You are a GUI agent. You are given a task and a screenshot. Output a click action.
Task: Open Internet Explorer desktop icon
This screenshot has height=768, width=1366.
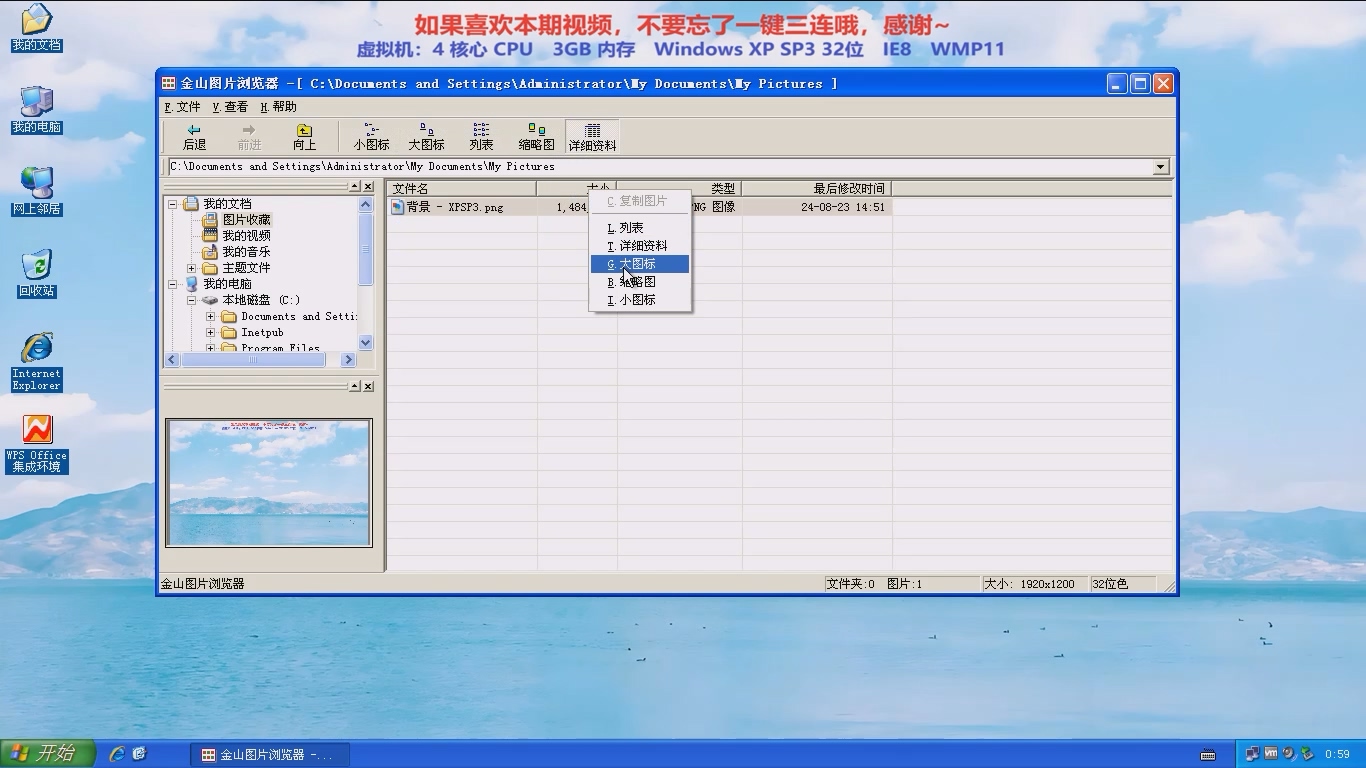point(37,361)
